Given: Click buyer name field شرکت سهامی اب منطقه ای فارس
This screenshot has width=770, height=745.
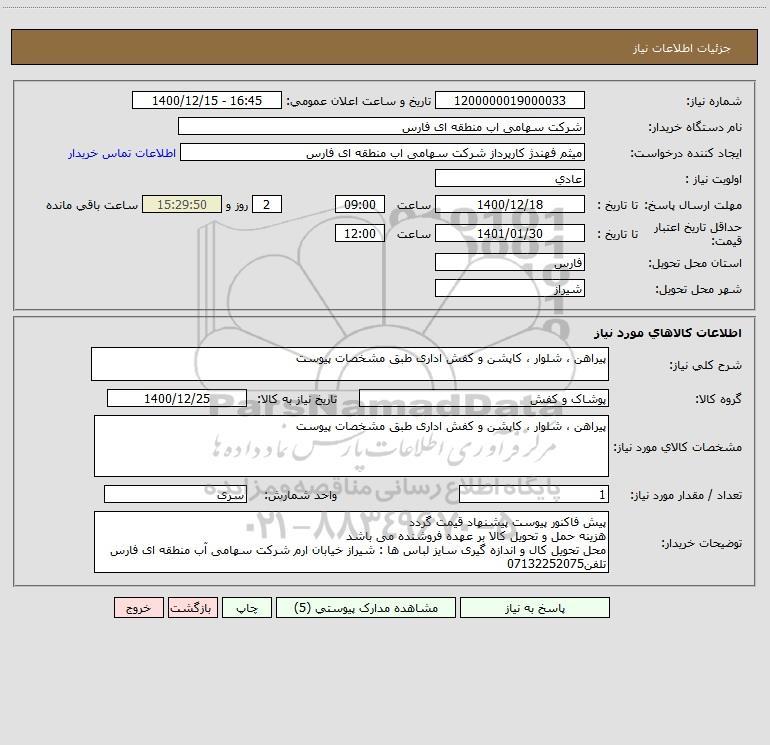Looking at the screenshot, I should [381, 126].
